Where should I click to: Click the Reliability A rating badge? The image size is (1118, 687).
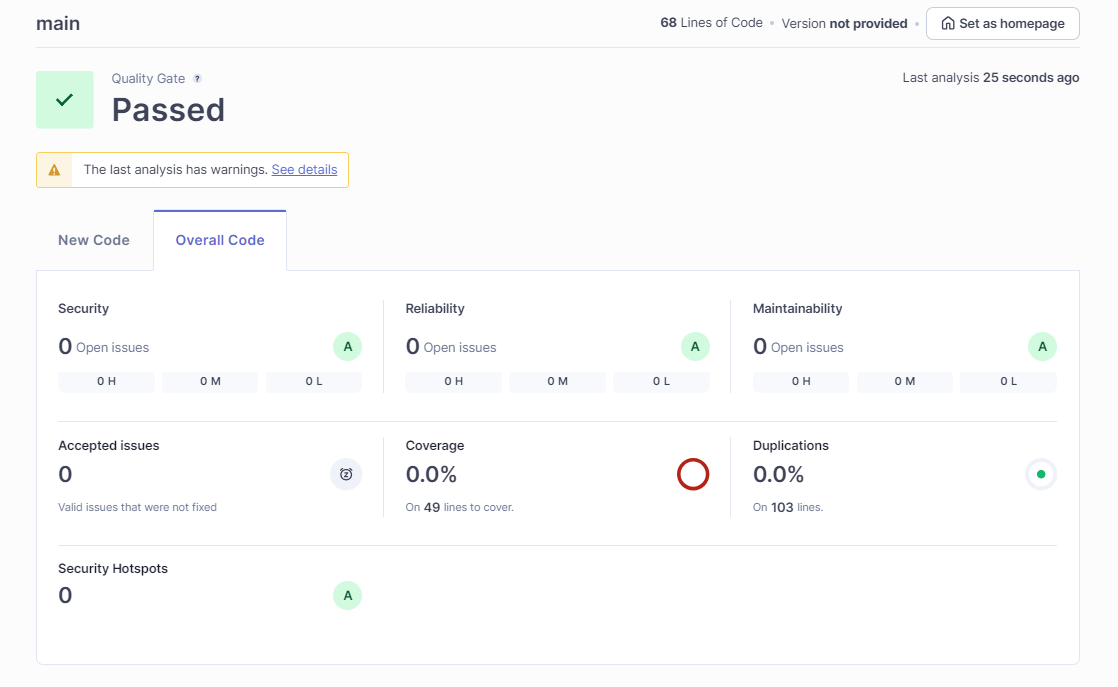point(695,347)
